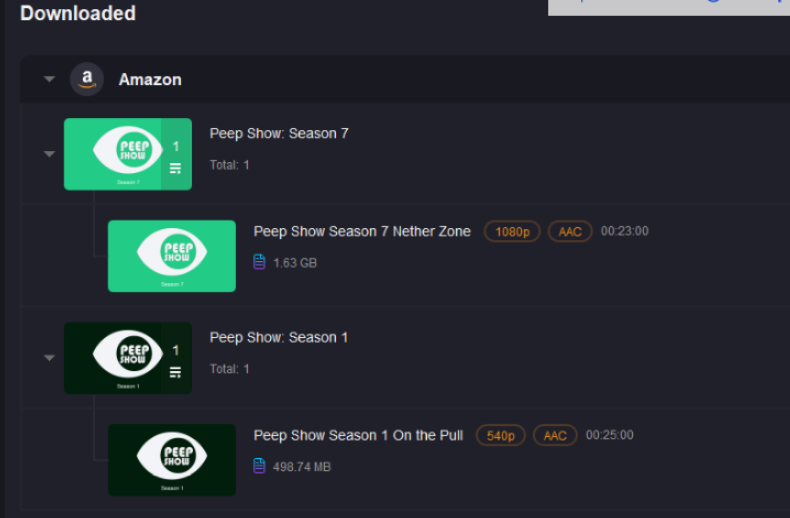This screenshot has height=518, width=790.
Task: Collapse the Amazon section arrow
Action: point(49,79)
